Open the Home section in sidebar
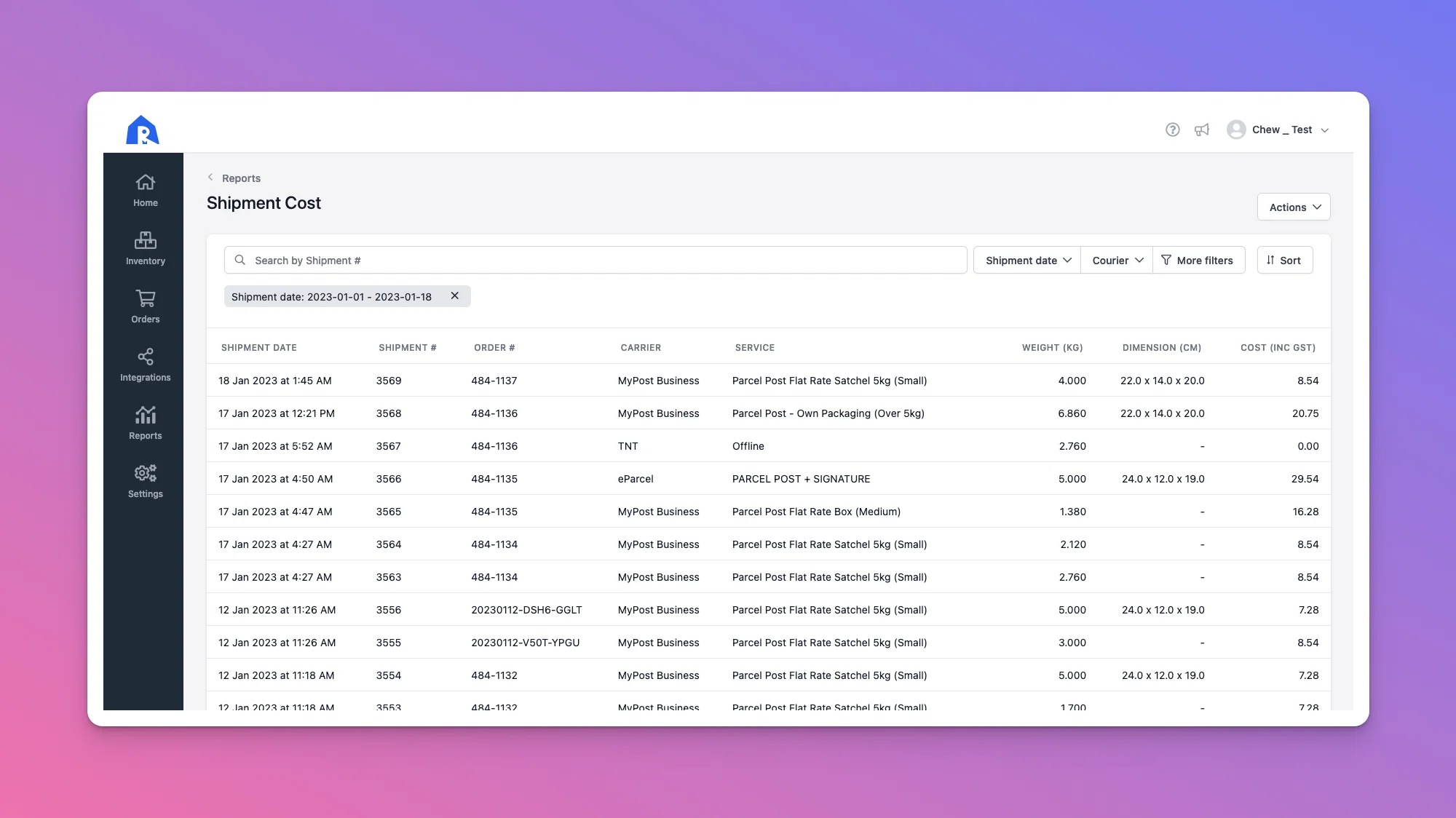This screenshot has width=1456, height=818. click(145, 191)
